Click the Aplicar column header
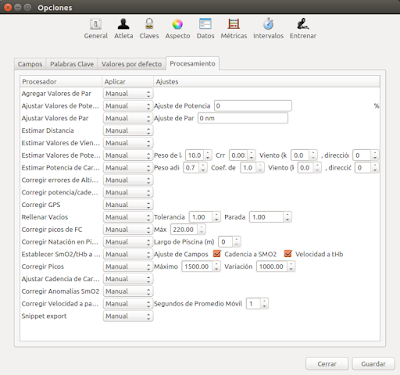This screenshot has width=400, height=375. pyautogui.click(x=128, y=82)
